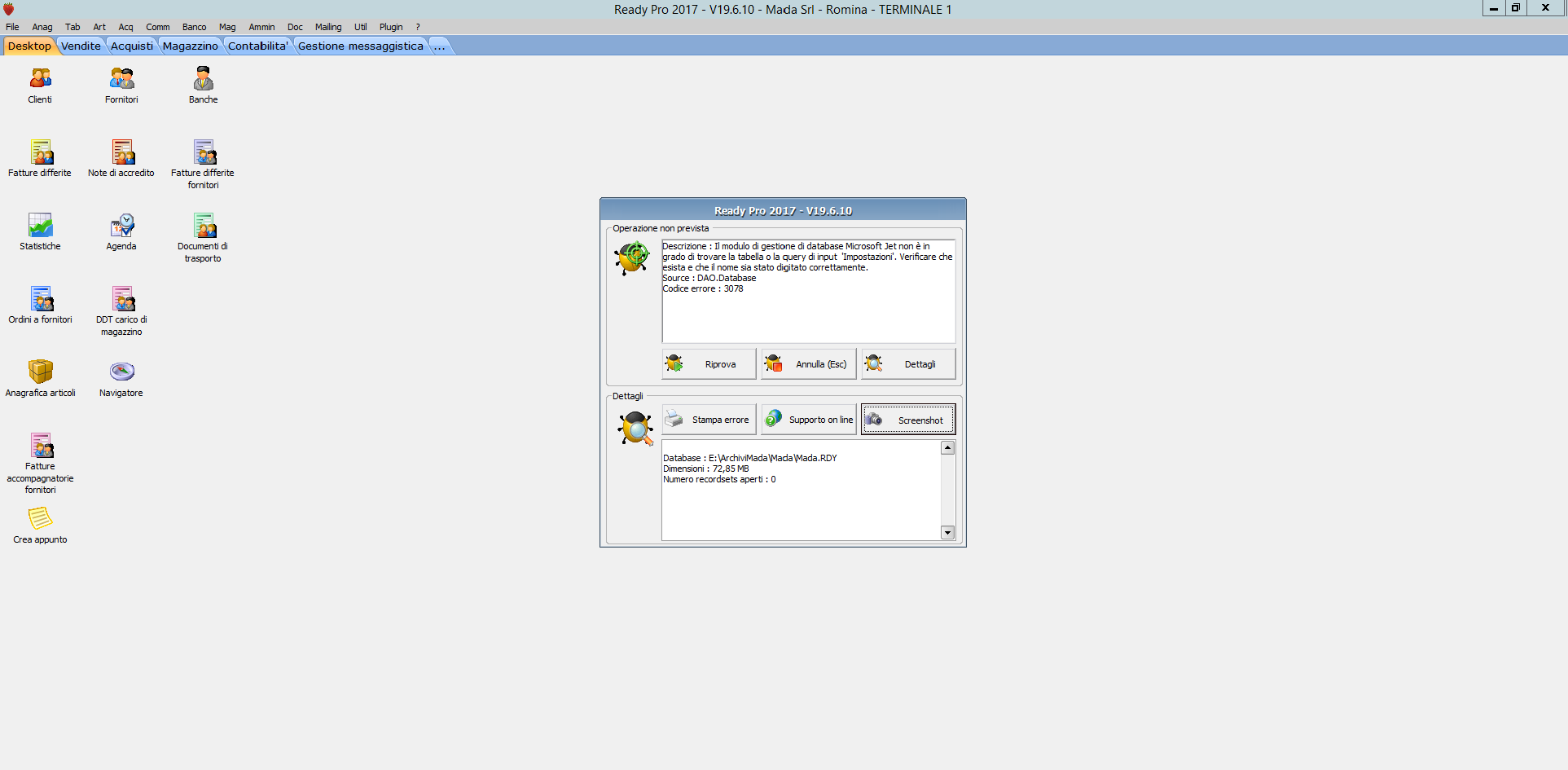Open the Comm menu
Image resolution: width=1568 pixels, height=770 pixels.
click(x=158, y=27)
